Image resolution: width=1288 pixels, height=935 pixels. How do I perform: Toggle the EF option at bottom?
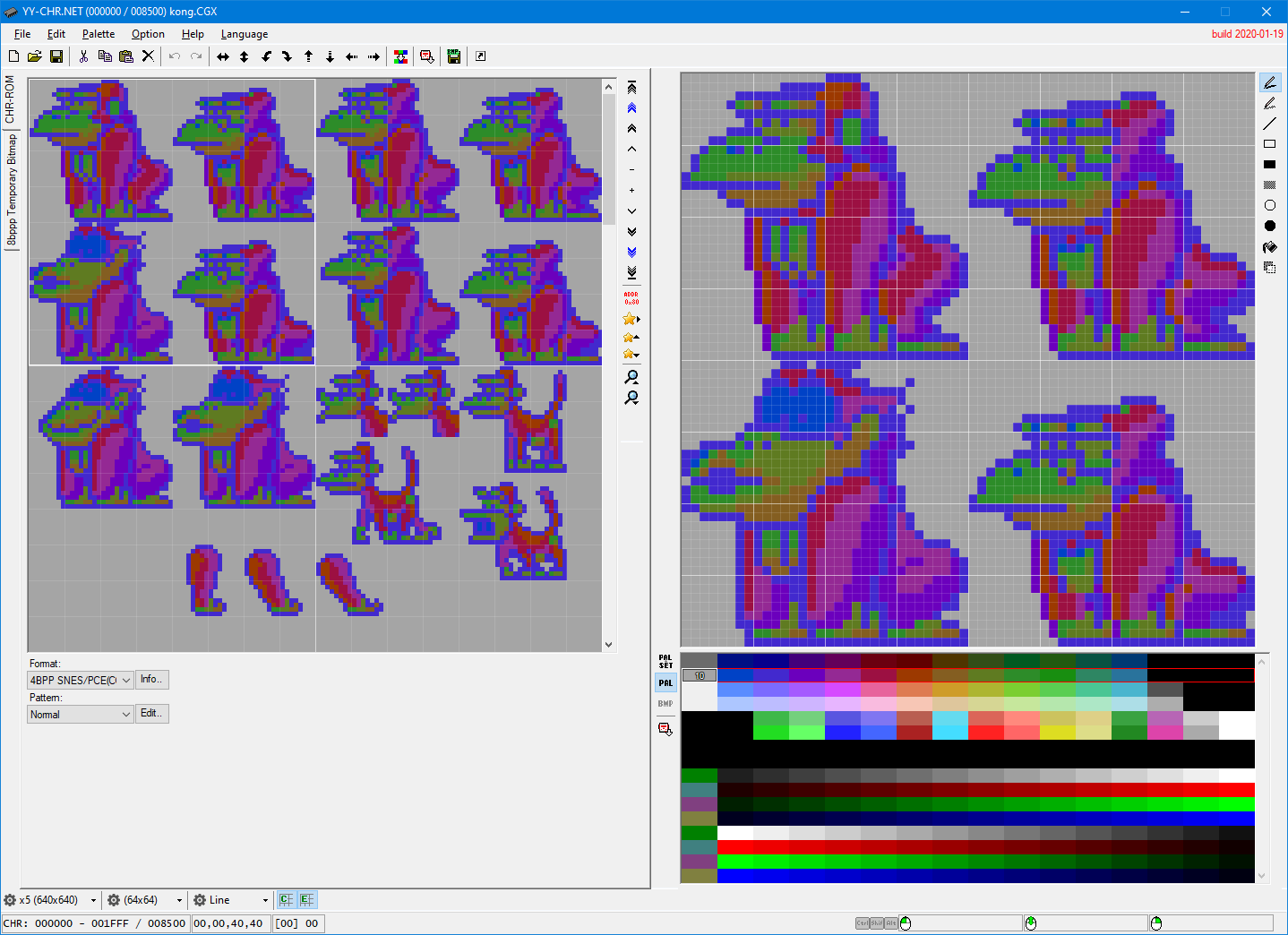pos(307,899)
